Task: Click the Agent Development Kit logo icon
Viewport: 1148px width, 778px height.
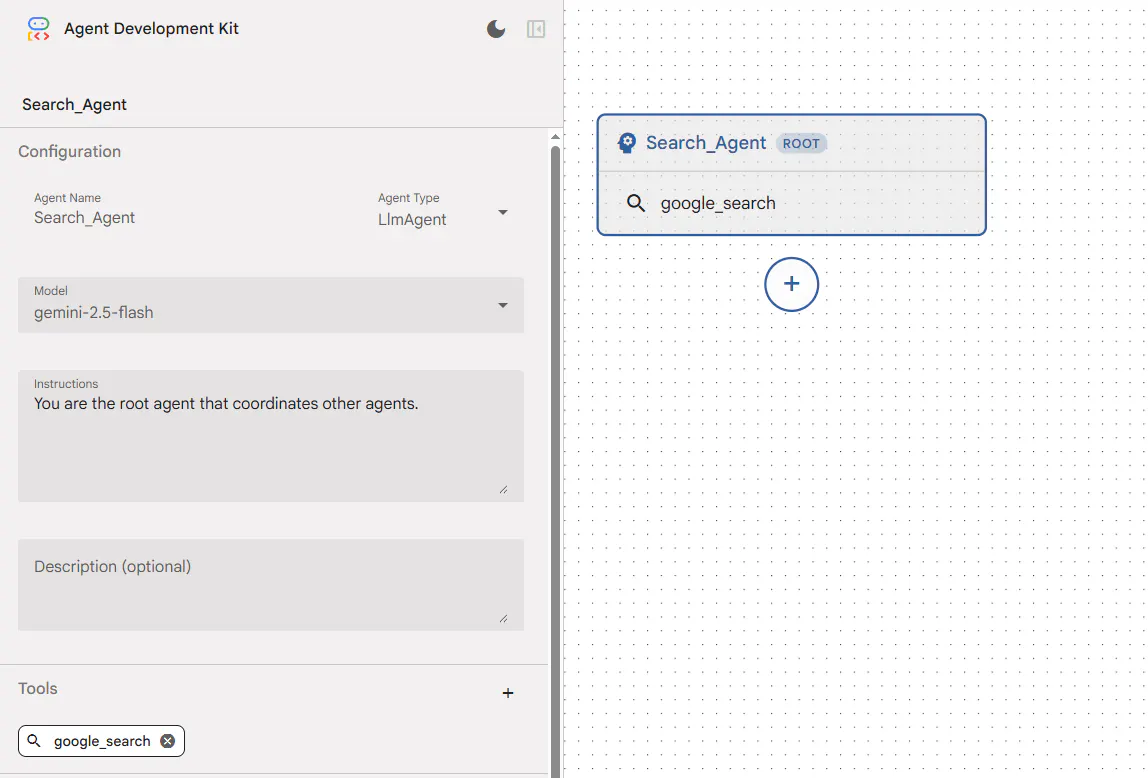Action: pos(39,29)
